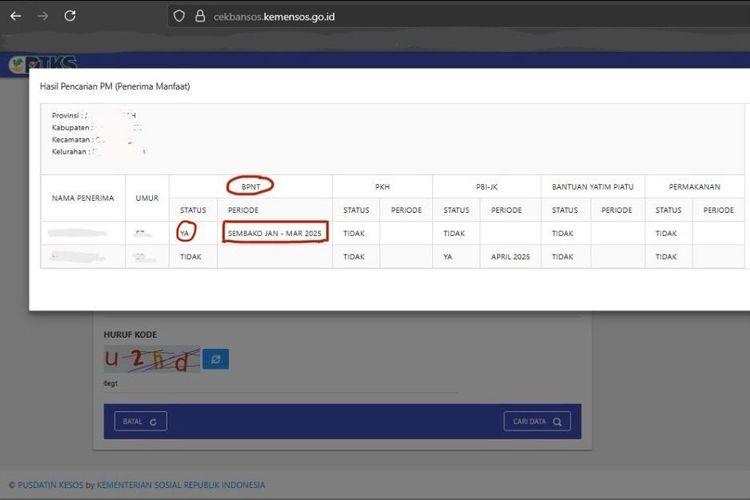
Task: Click the APRIL 2025 period cell
Action: pos(510,256)
